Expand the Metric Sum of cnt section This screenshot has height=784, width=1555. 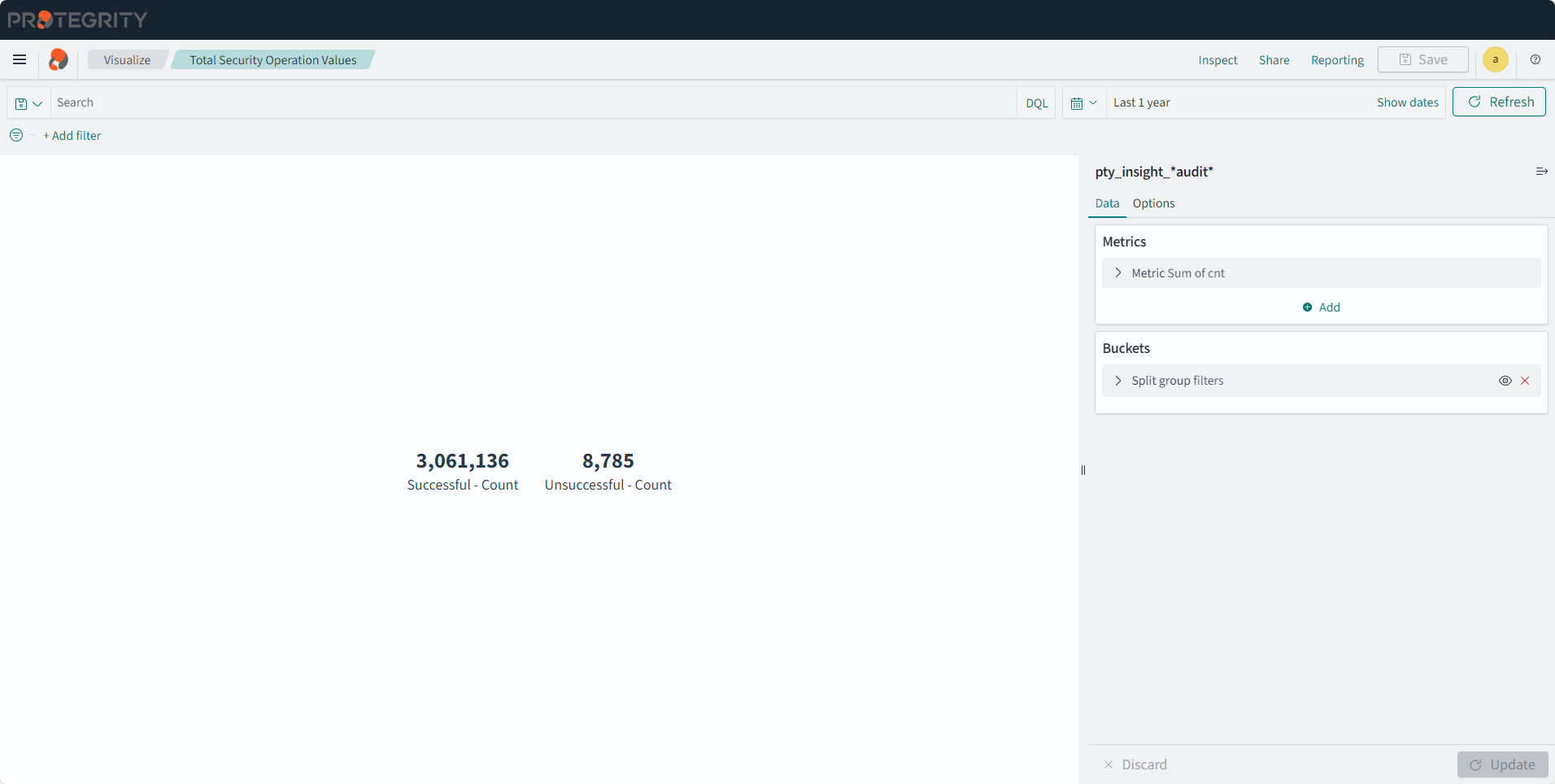pos(1118,273)
